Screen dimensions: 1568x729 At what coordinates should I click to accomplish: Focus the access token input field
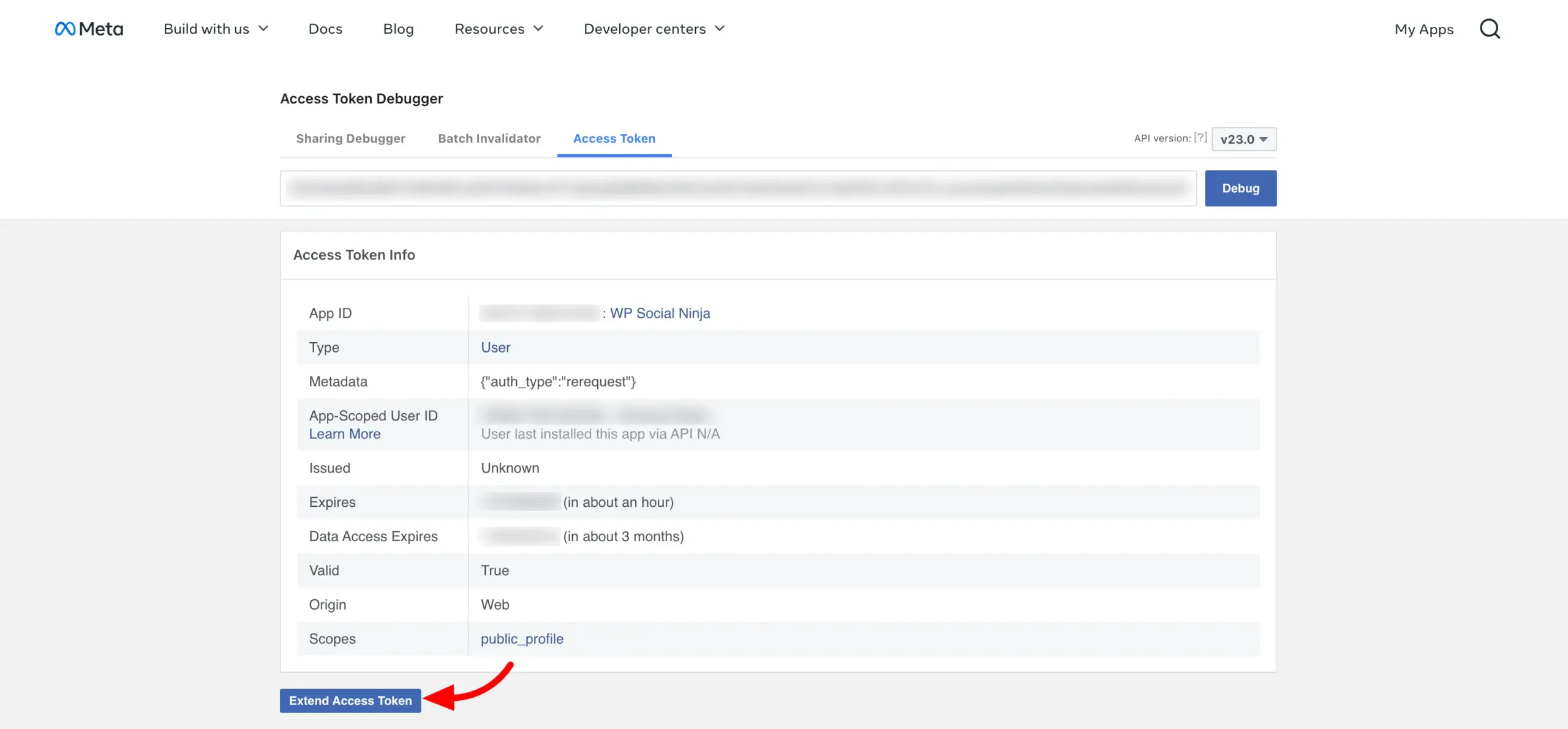click(x=738, y=188)
